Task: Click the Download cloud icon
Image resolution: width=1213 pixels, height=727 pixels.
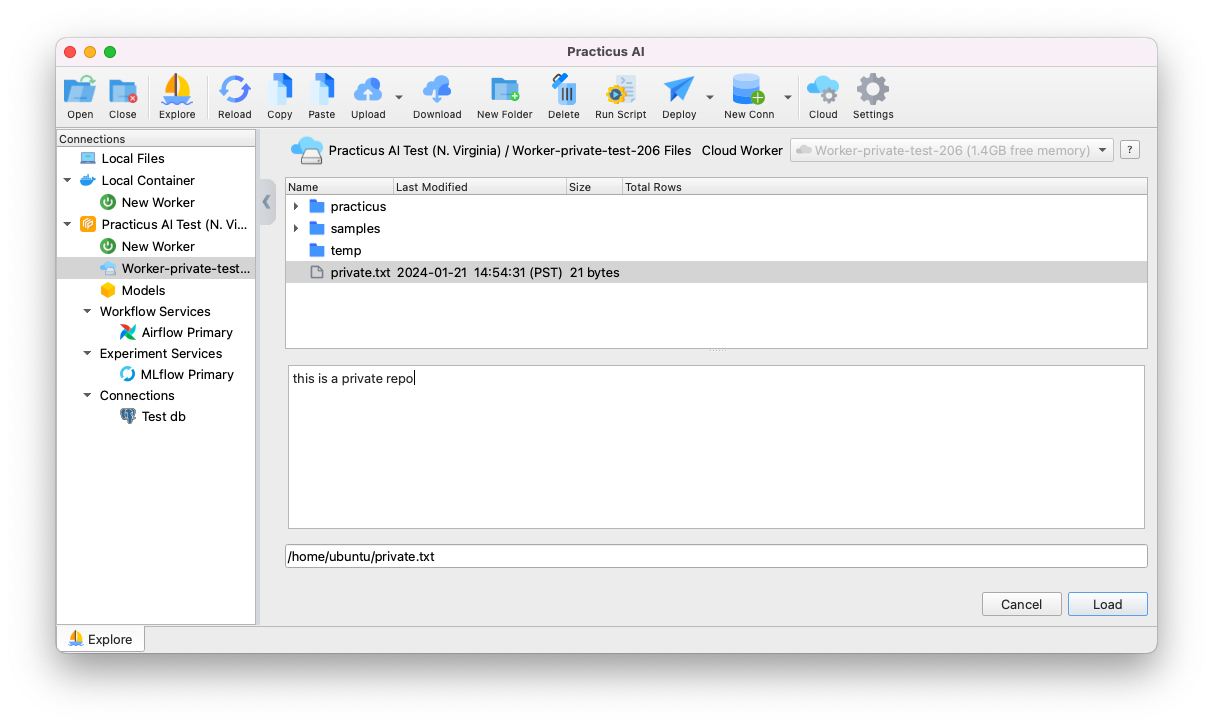Action: [x=437, y=91]
